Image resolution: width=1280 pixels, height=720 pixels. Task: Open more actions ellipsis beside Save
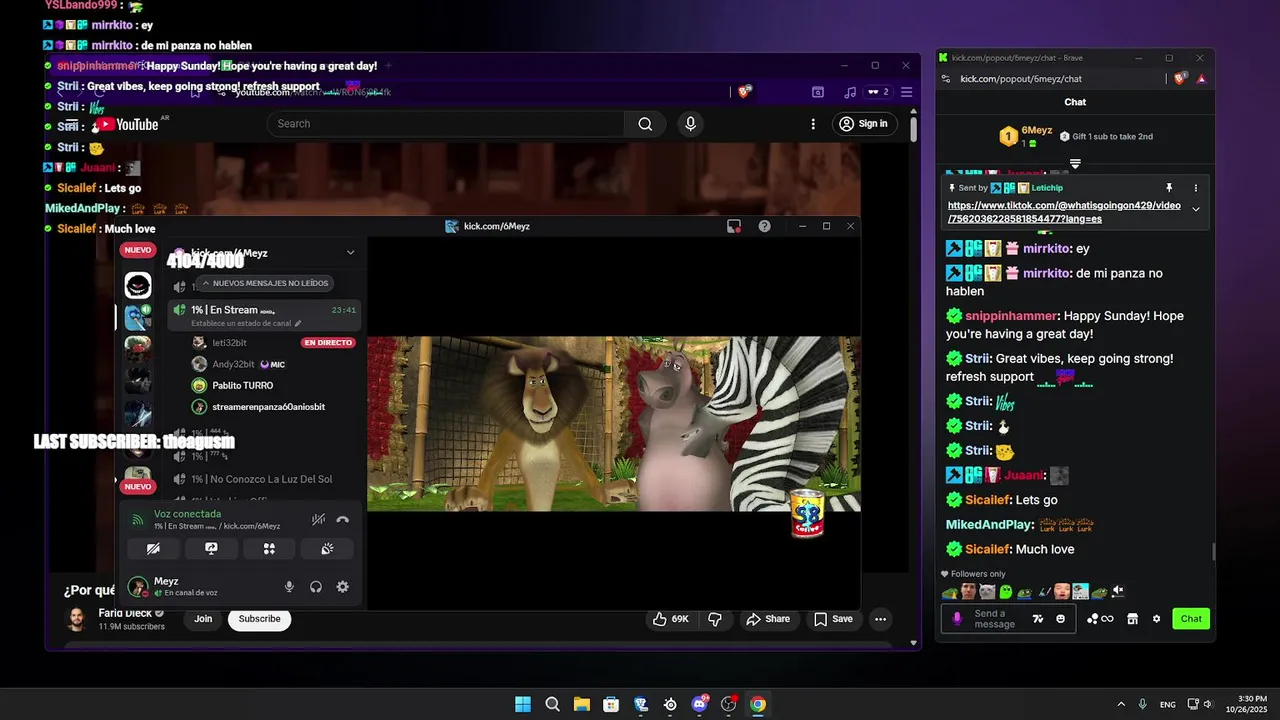tap(880, 619)
